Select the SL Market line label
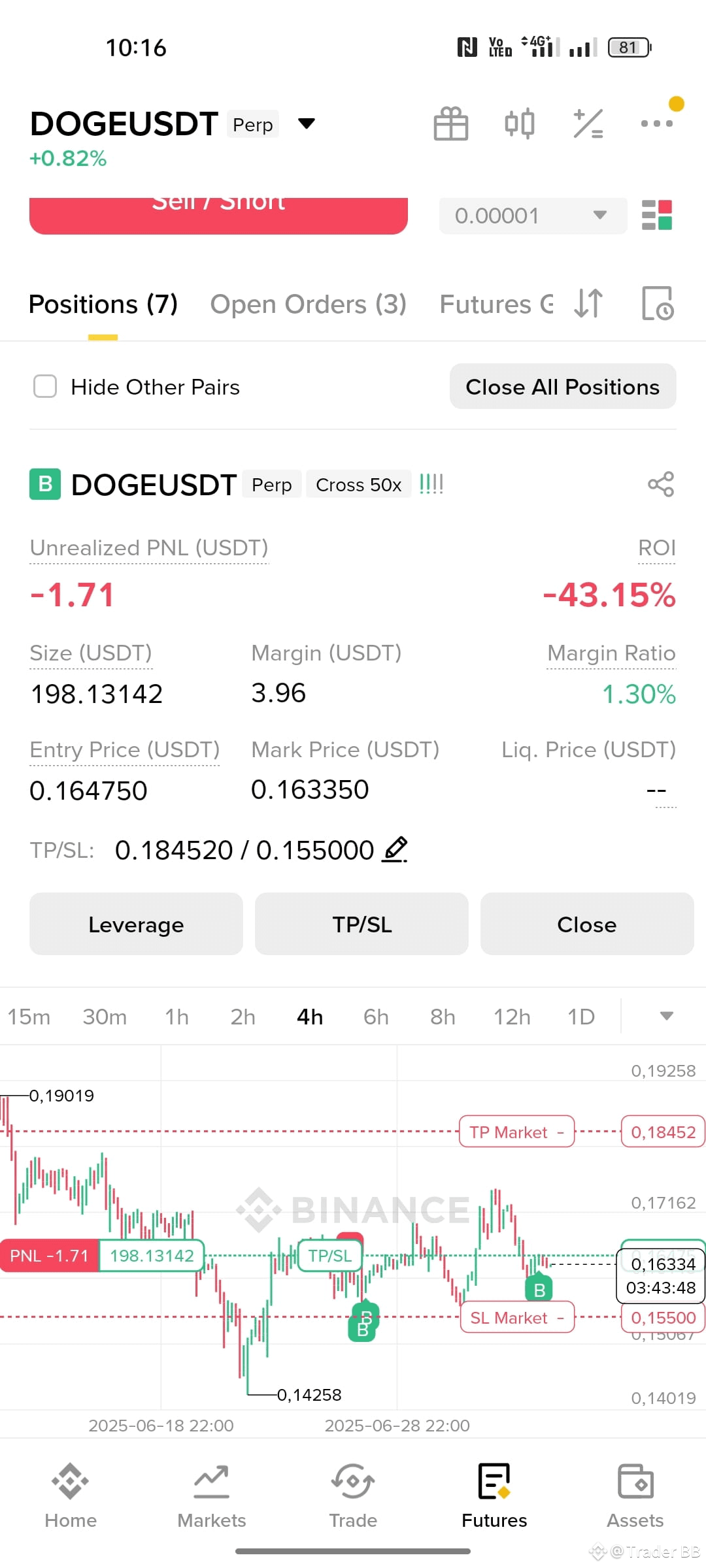 (x=517, y=1317)
